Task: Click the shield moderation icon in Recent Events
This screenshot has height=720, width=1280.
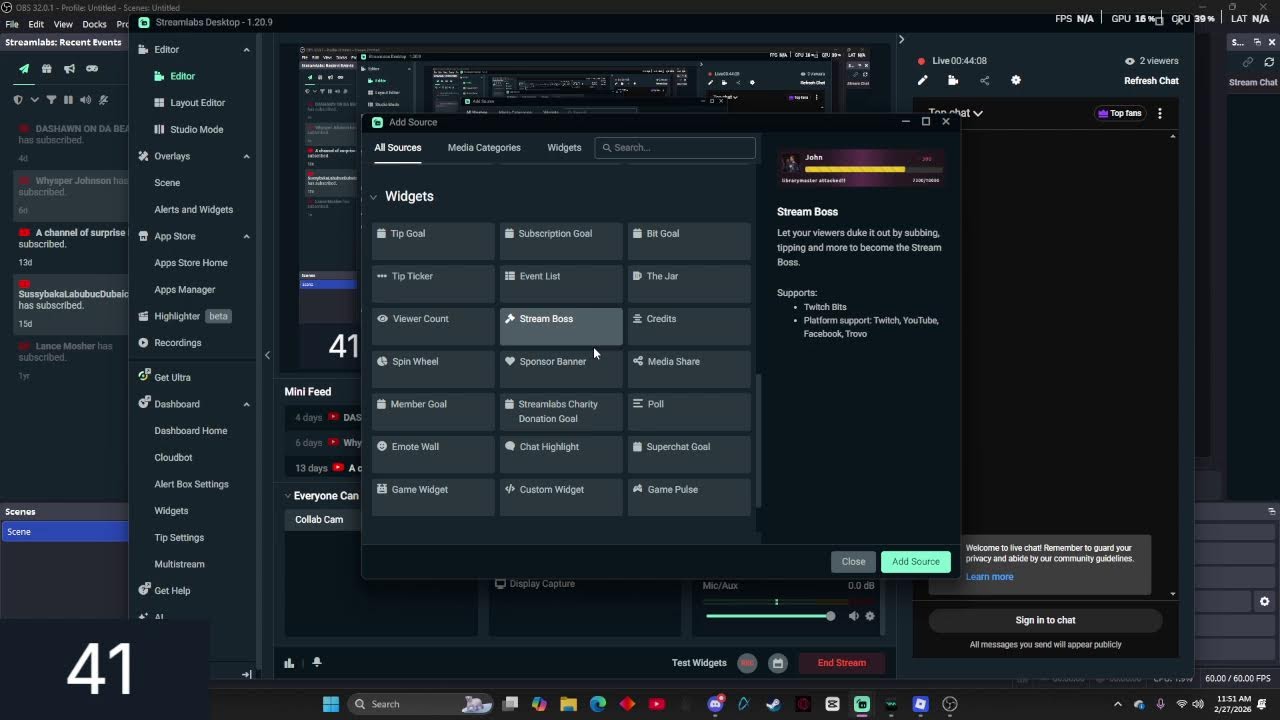Action: pos(18,100)
